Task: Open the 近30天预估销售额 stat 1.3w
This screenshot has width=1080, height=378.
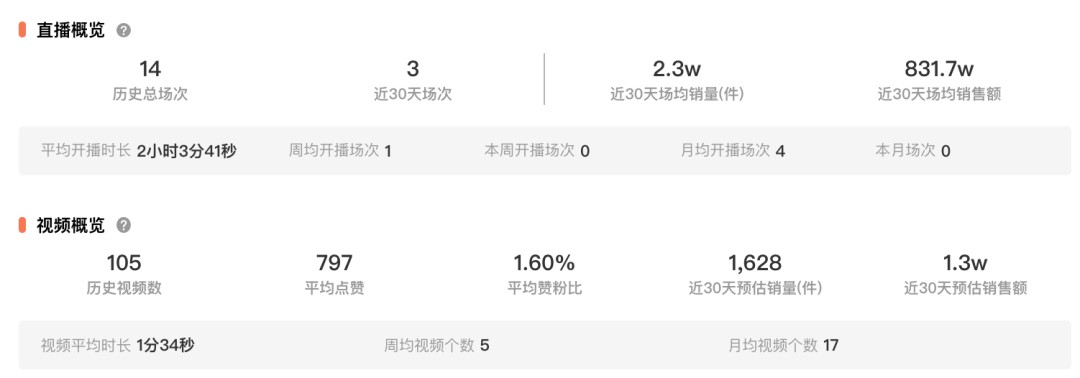Action: 965,263
